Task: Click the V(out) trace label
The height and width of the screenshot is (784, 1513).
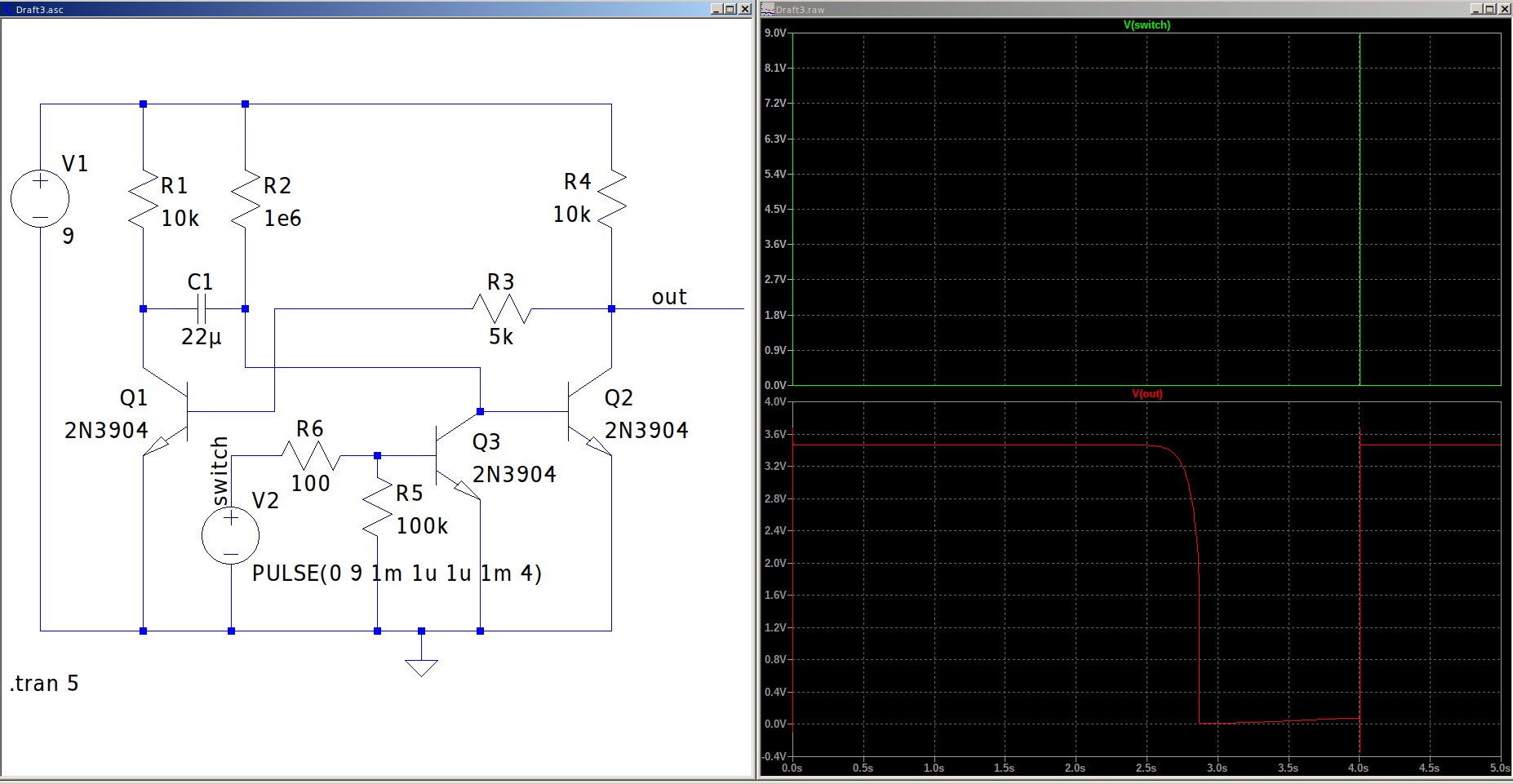Action: (x=1147, y=394)
